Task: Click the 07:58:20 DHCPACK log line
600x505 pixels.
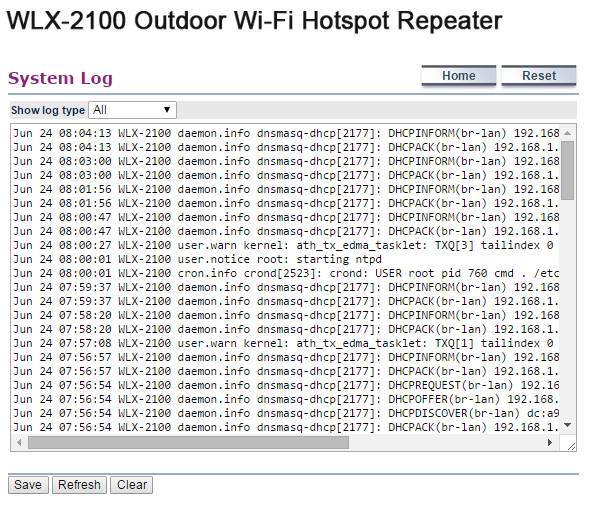Action: tap(286, 329)
